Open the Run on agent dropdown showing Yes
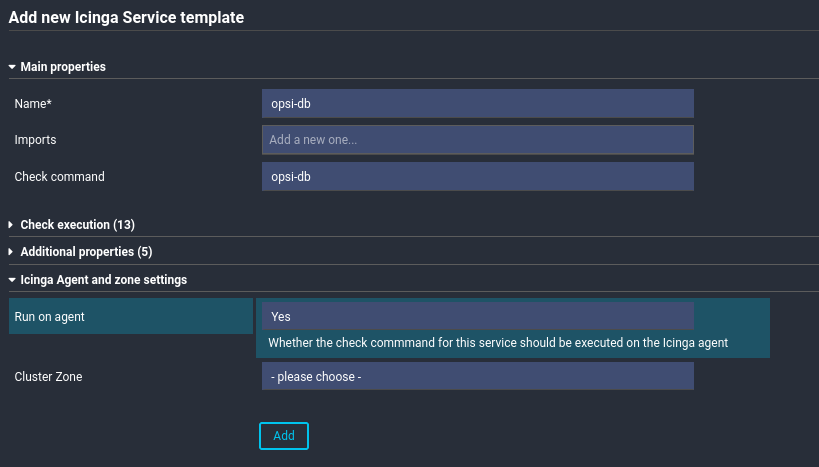The width and height of the screenshot is (819, 467). tap(477, 316)
